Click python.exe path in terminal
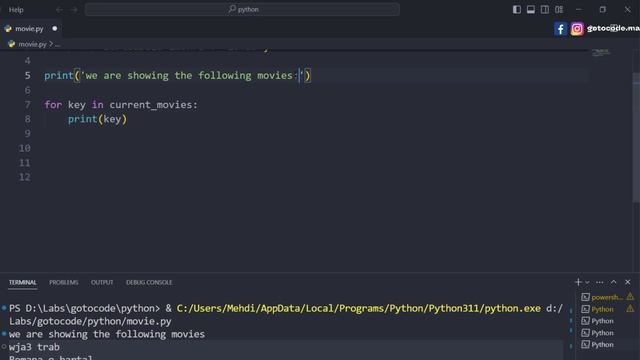 point(359,308)
